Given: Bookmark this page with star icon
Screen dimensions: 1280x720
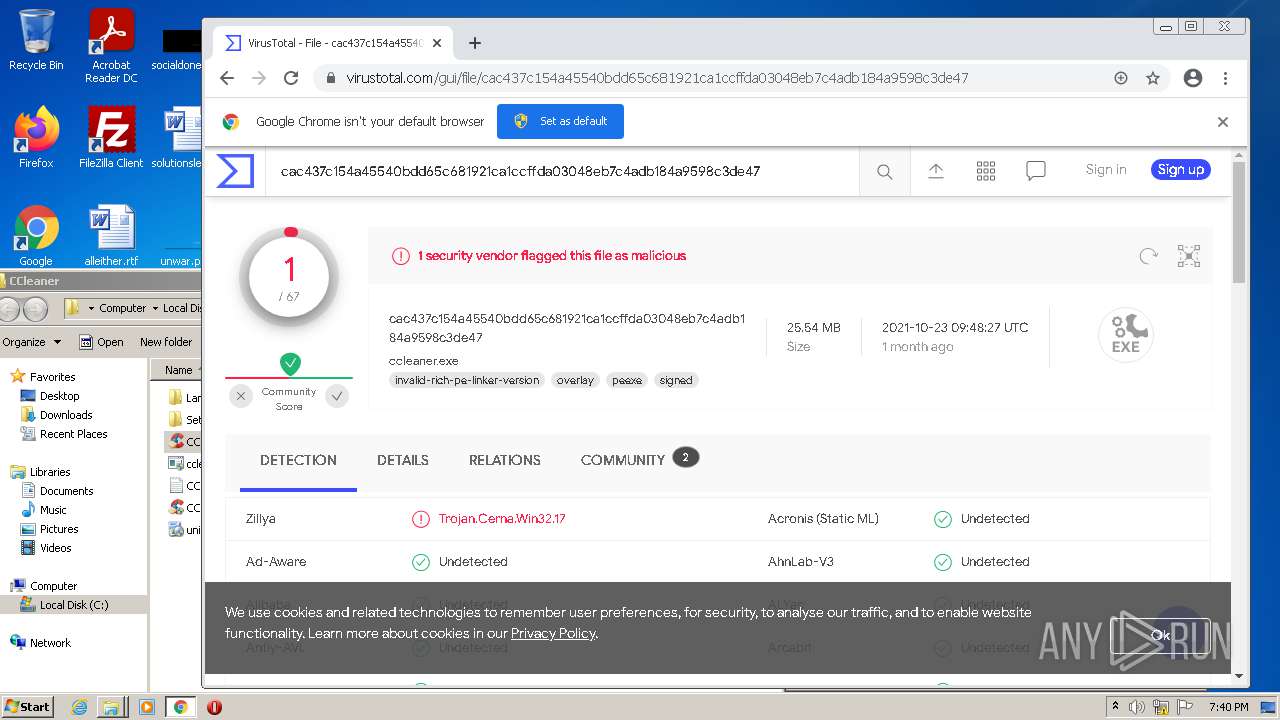Looking at the screenshot, I should tap(1153, 78).
